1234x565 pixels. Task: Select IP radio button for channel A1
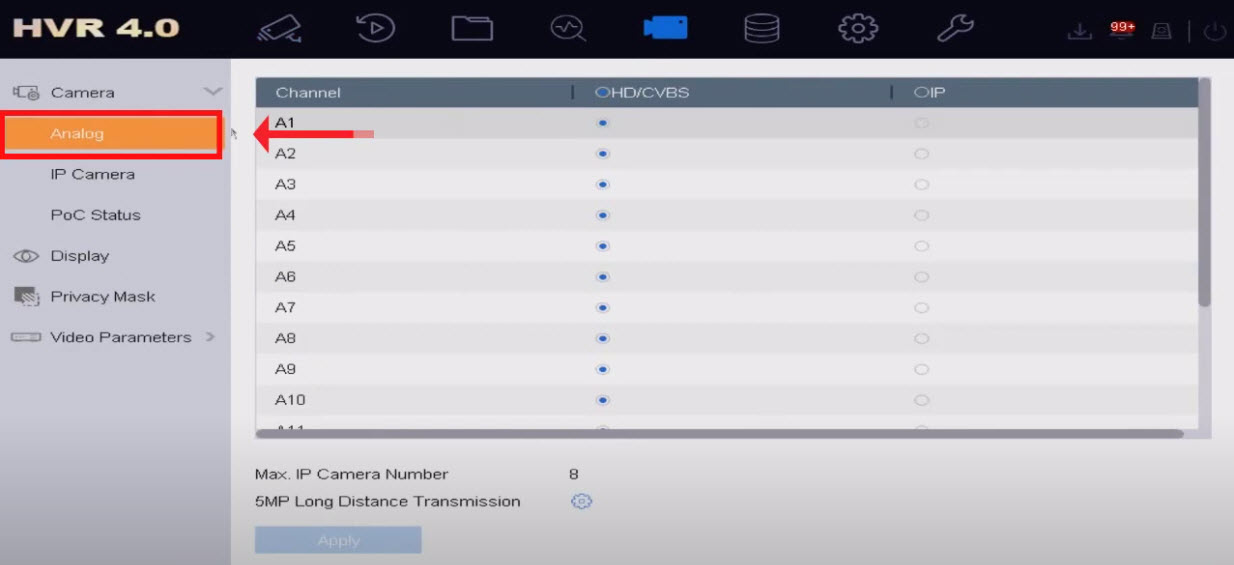click(x=921, y=123)
